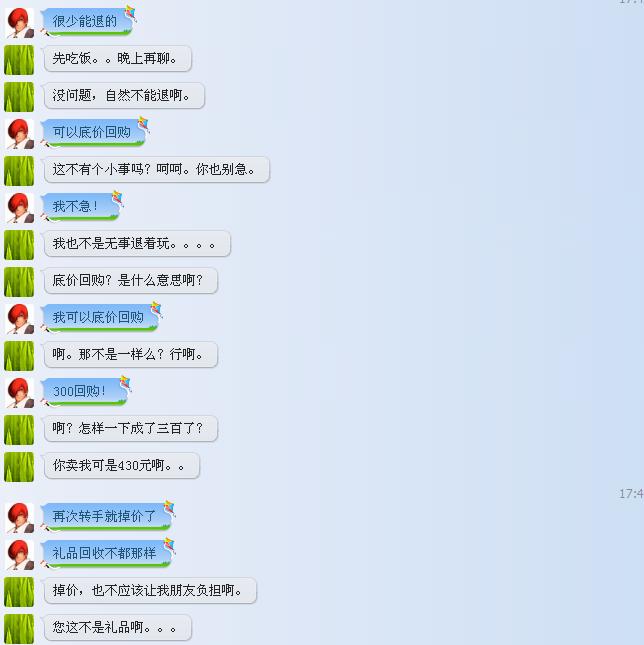Select the blue 300回购! message bubble

click(84, 392)
